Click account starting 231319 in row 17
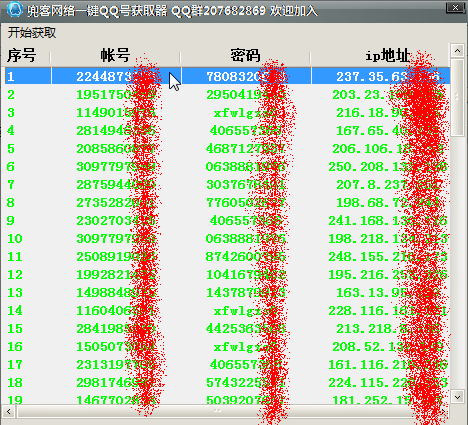The image size is (468, 425). pos(115,365)
